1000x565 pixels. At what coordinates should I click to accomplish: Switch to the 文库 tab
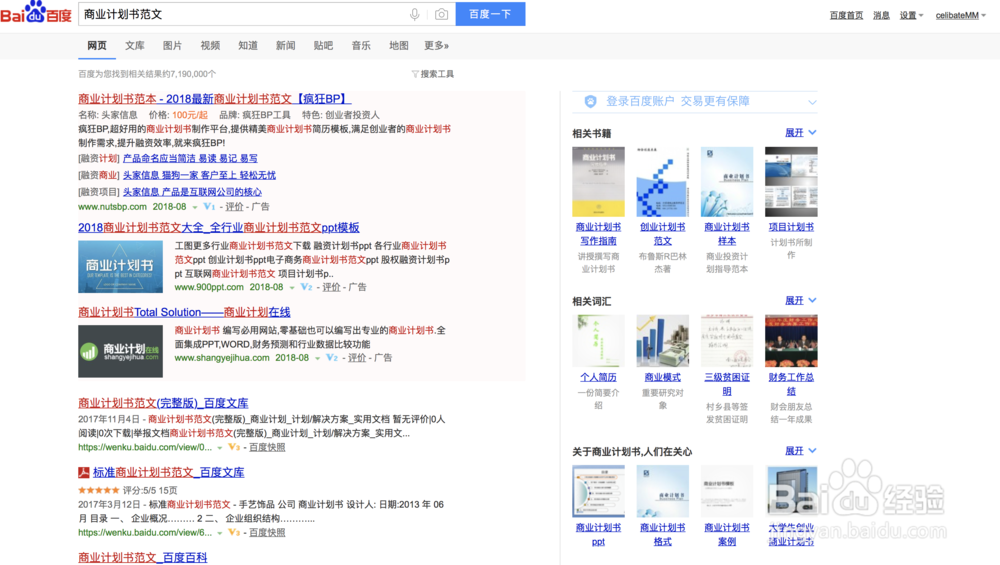135,46
